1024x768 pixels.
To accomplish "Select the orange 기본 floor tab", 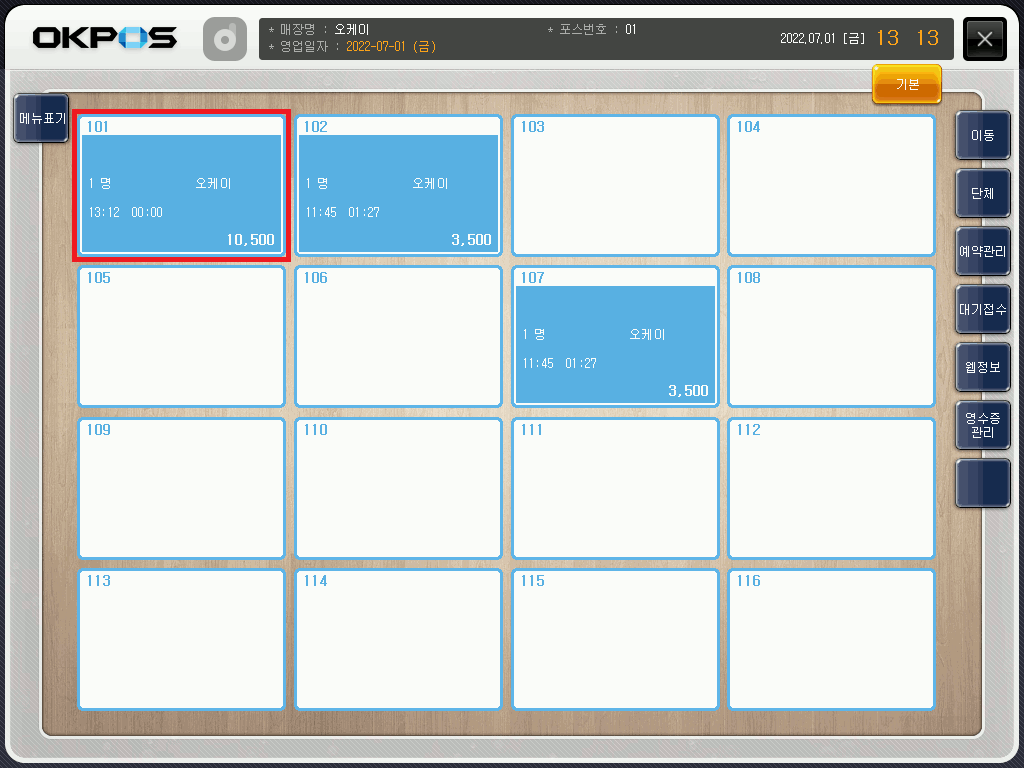I will tap(907, 85).
